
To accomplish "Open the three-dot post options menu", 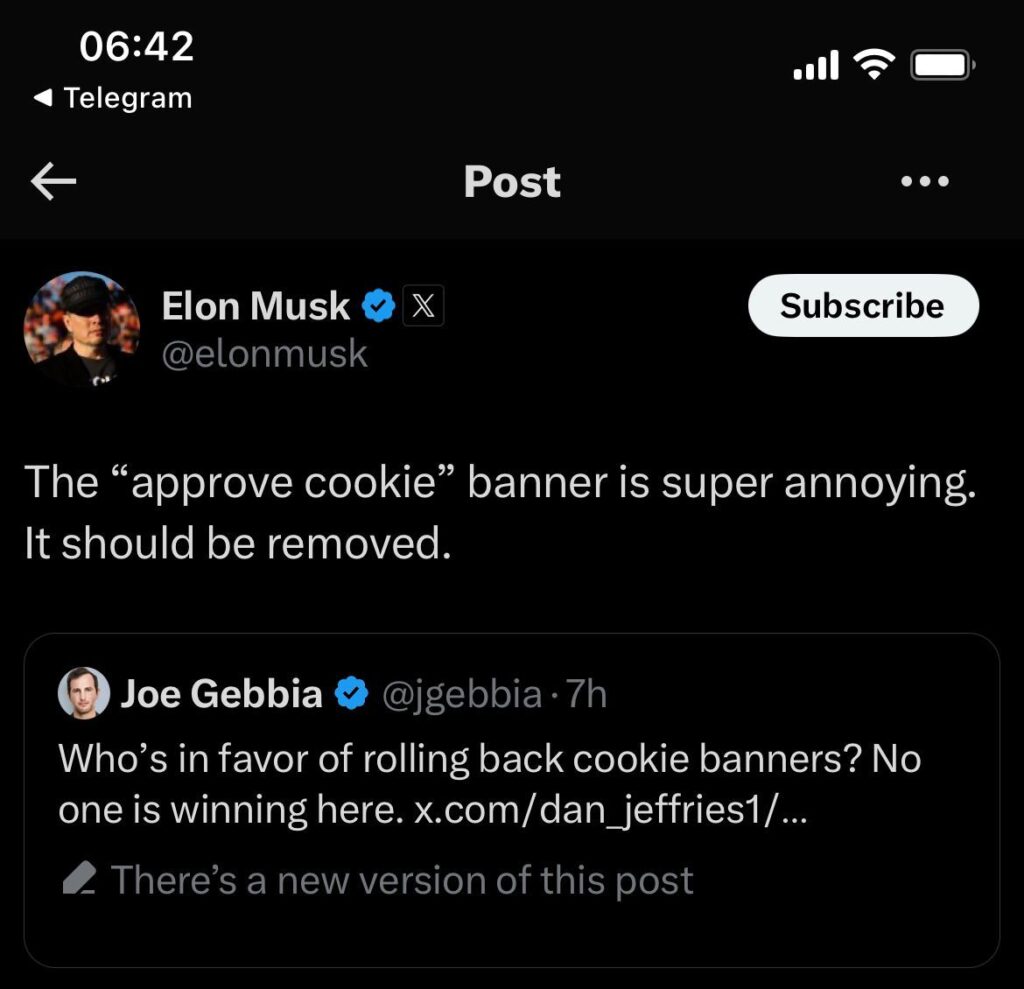I will [923, 181].
